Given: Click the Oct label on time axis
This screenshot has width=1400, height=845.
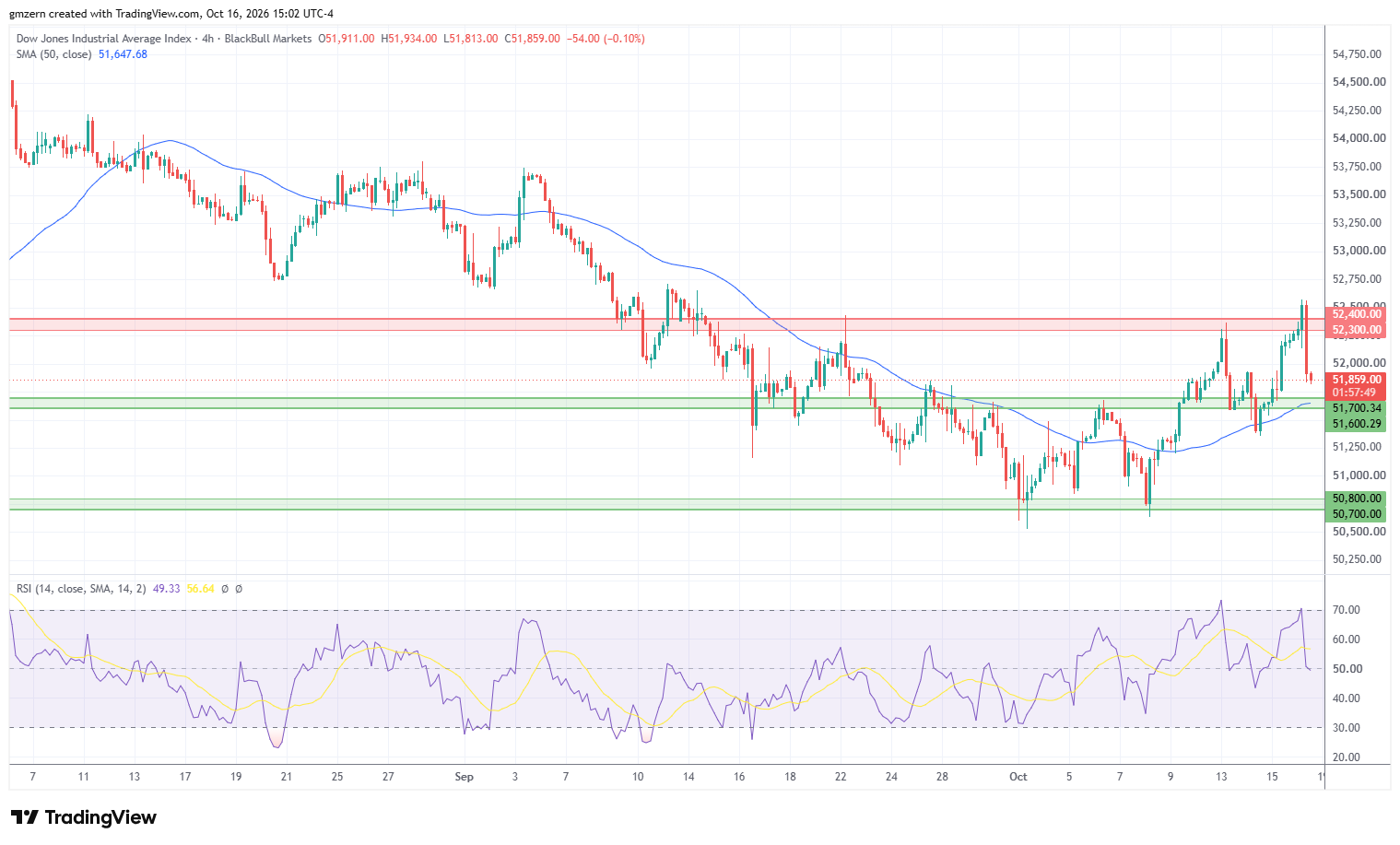Looking at the screenshot, I should (1018, 777).
